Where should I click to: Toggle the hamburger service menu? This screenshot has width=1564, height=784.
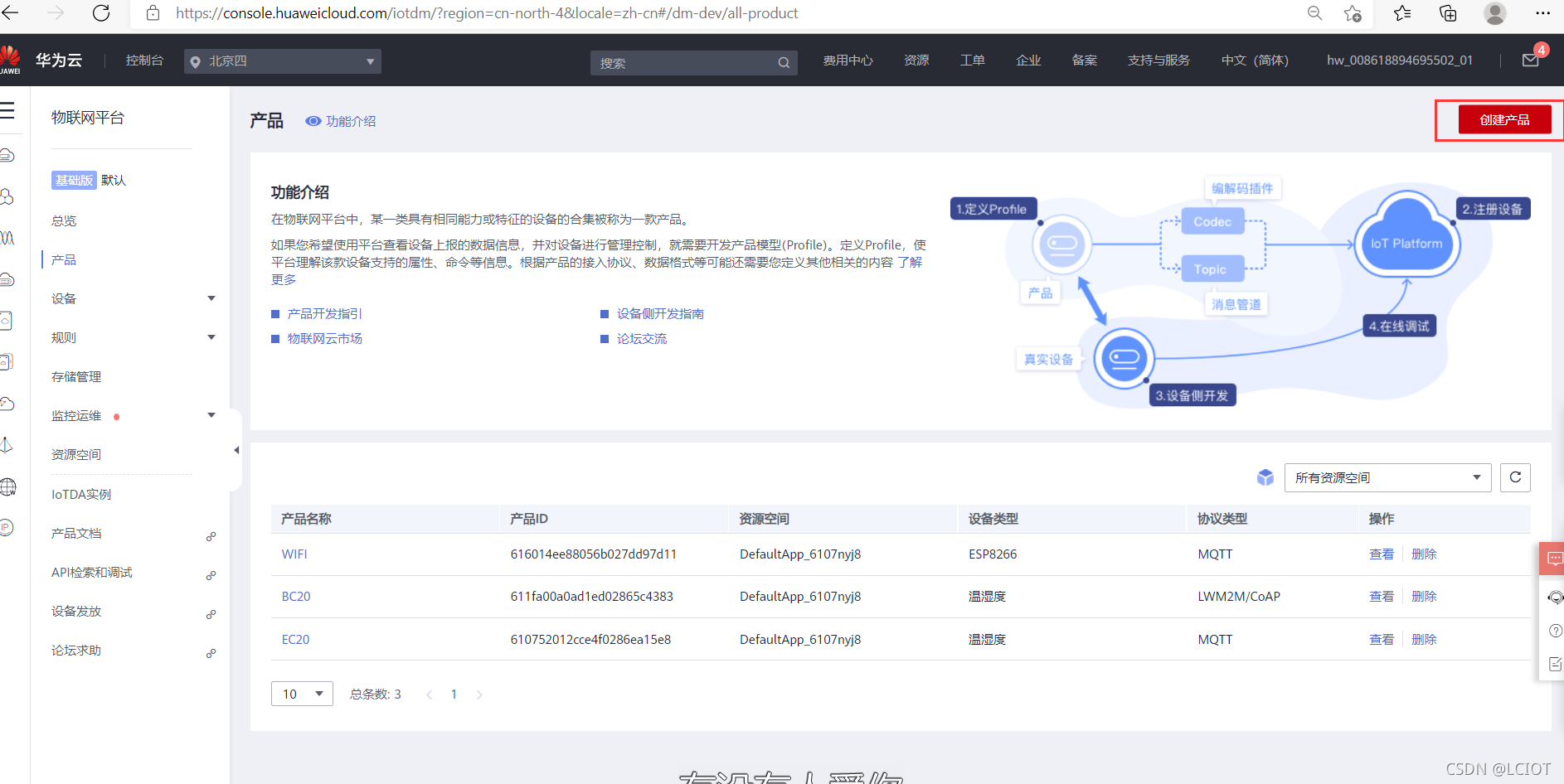[7, 110]
